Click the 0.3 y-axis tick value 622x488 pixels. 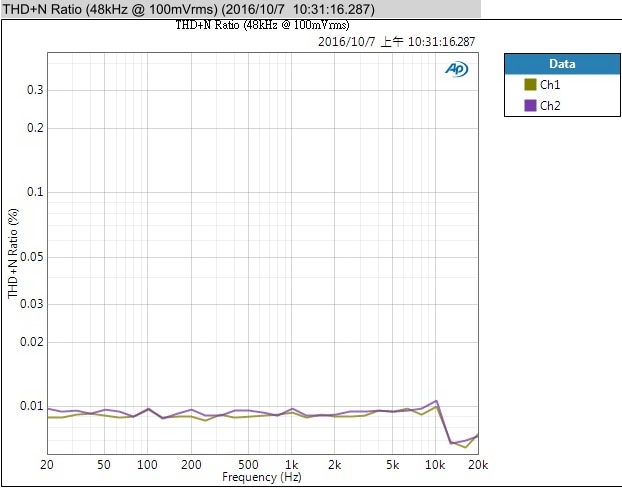click(35, 90)
